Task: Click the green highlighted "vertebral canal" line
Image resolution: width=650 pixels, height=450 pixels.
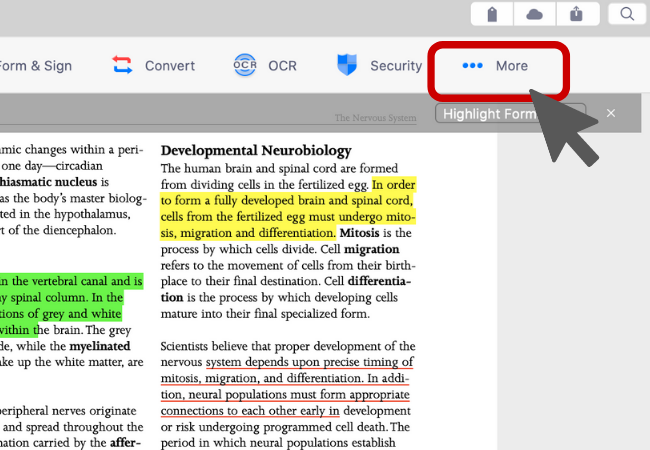Action: point(71,281)
